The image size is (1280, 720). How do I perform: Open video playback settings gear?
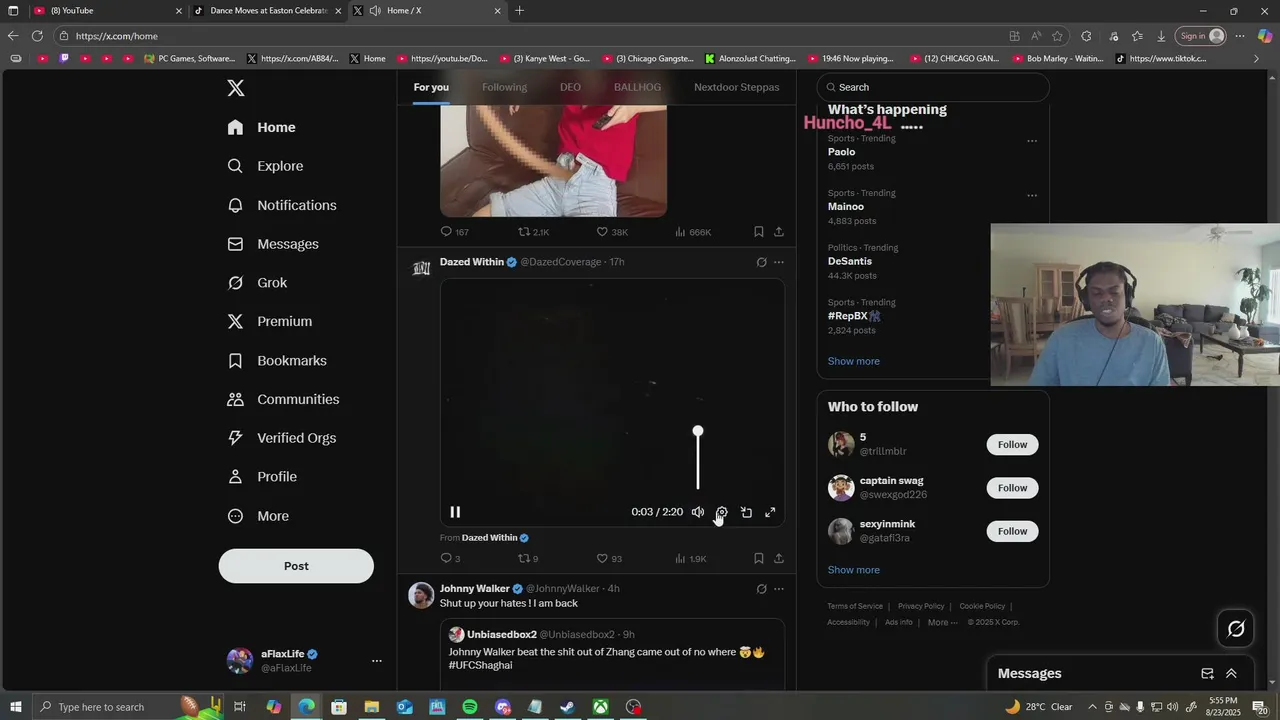tap(722, 512)
